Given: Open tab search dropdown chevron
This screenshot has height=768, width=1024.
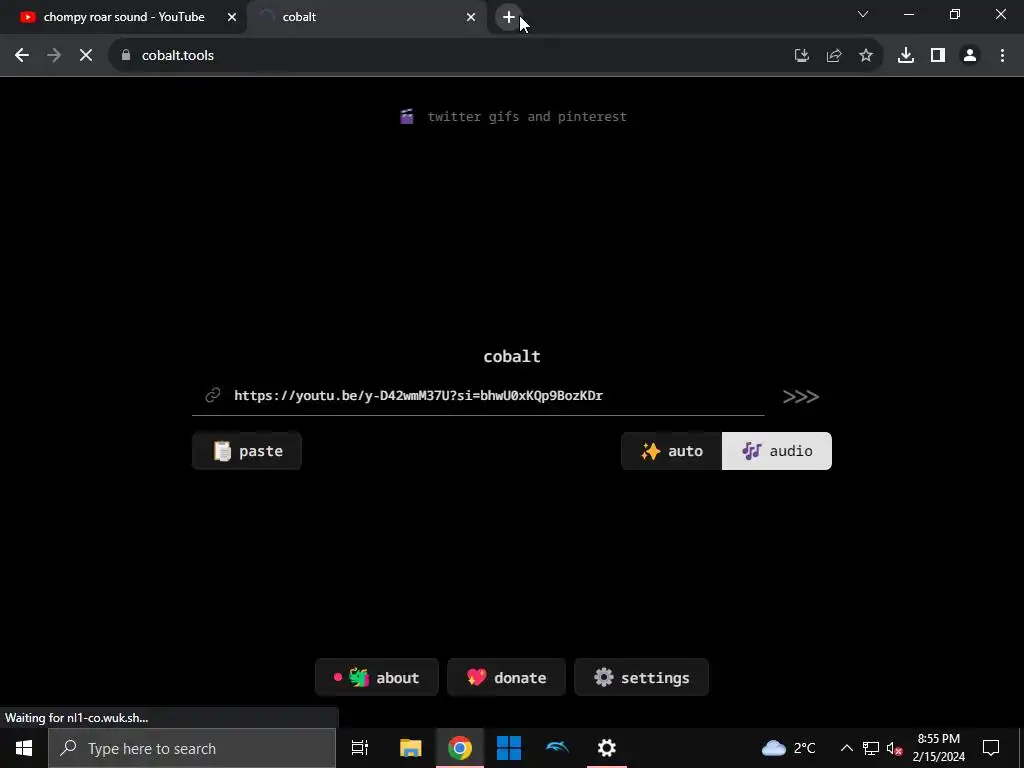Looking at the screenshot, I should [x=863, y=14].
